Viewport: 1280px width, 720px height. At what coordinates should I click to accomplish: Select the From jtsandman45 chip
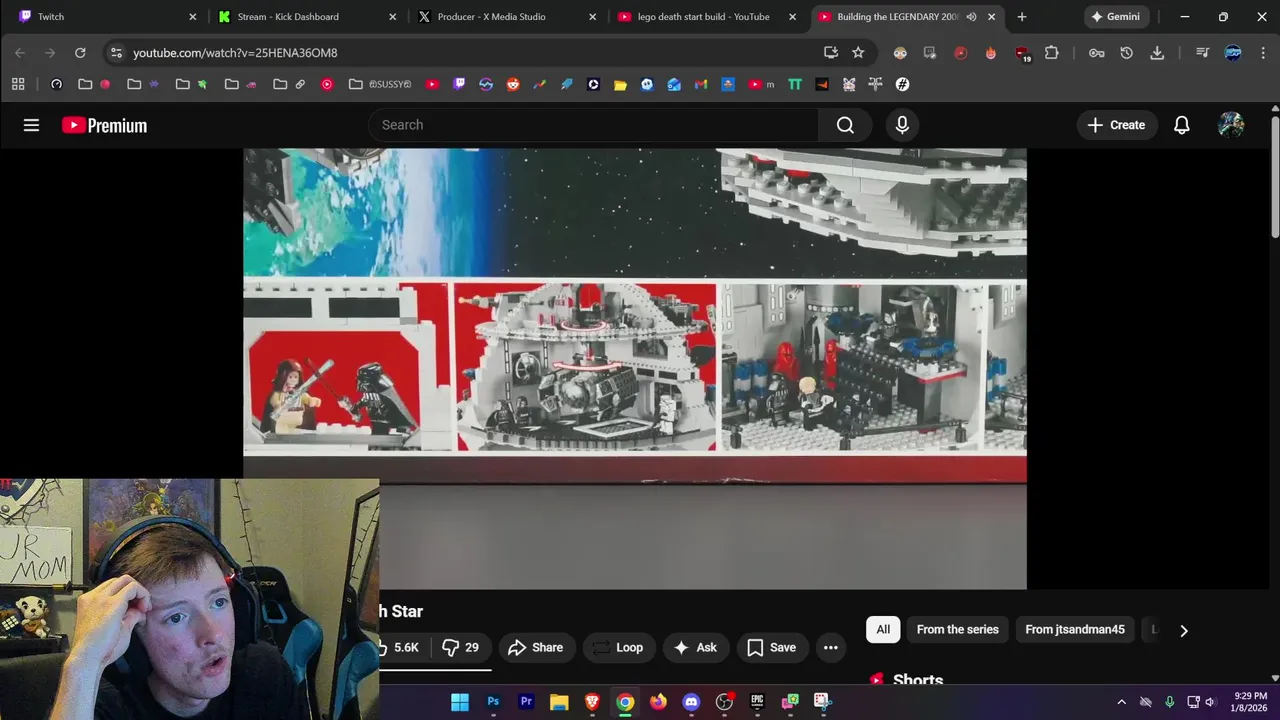point(1075,629)
